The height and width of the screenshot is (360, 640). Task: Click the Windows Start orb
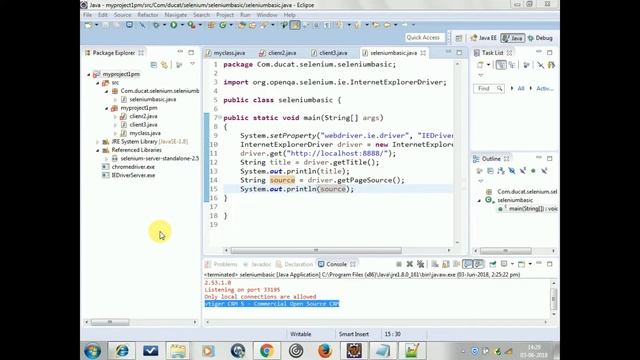(93, 351)
